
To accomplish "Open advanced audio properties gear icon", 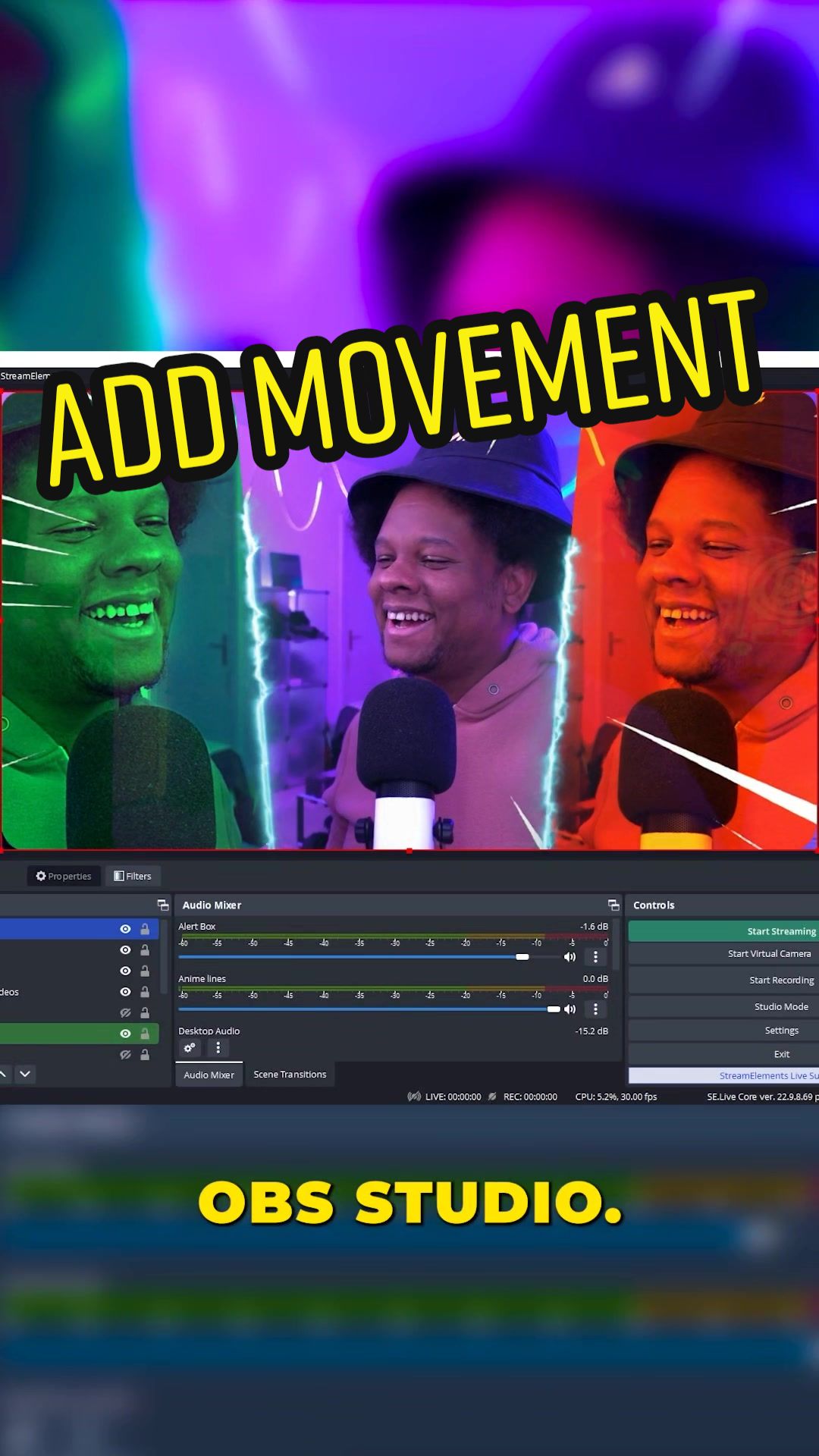I will pos(190,1048).
